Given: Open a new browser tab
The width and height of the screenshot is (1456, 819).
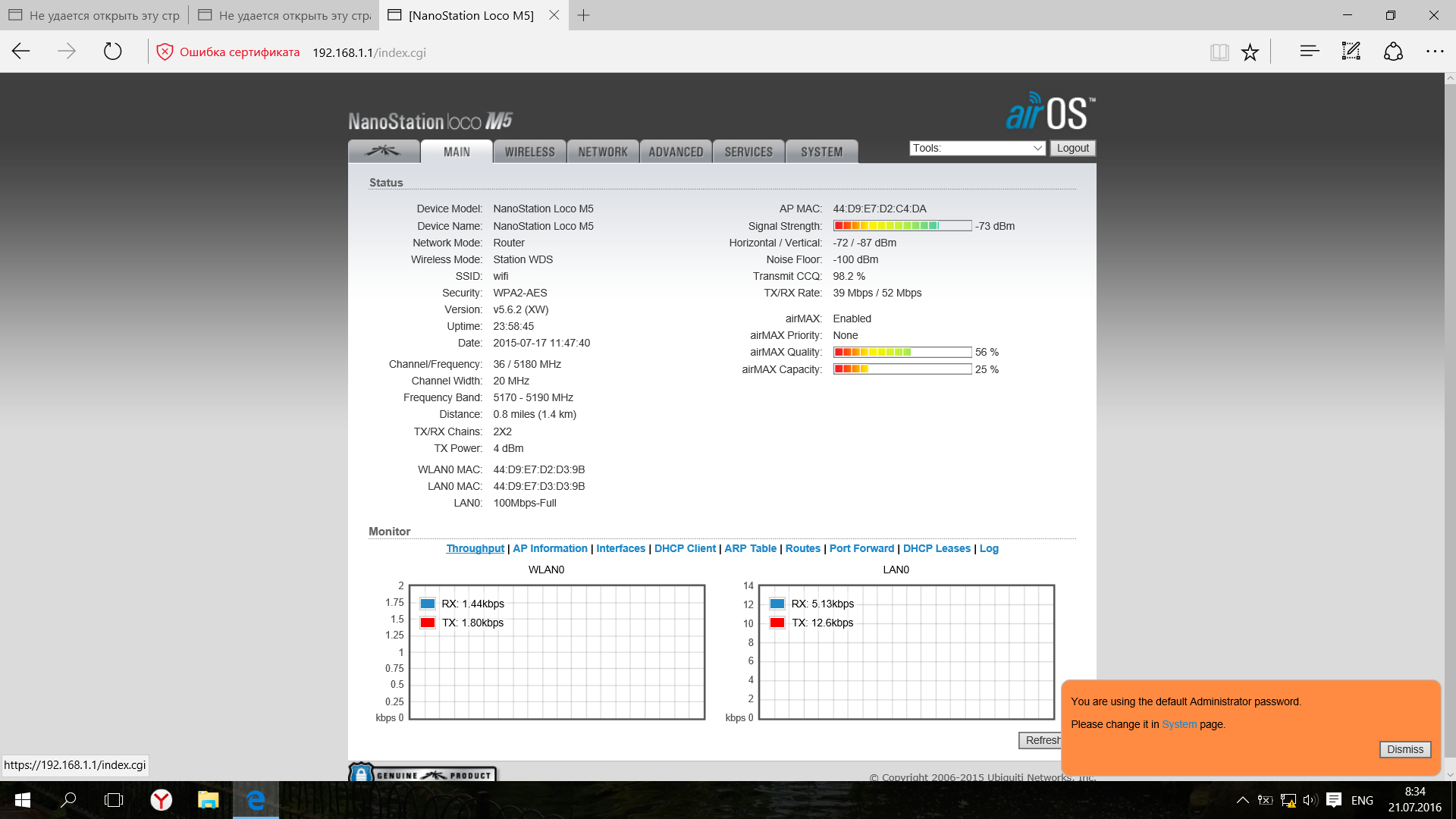Looking at the screenshot, I should point(583,15).
